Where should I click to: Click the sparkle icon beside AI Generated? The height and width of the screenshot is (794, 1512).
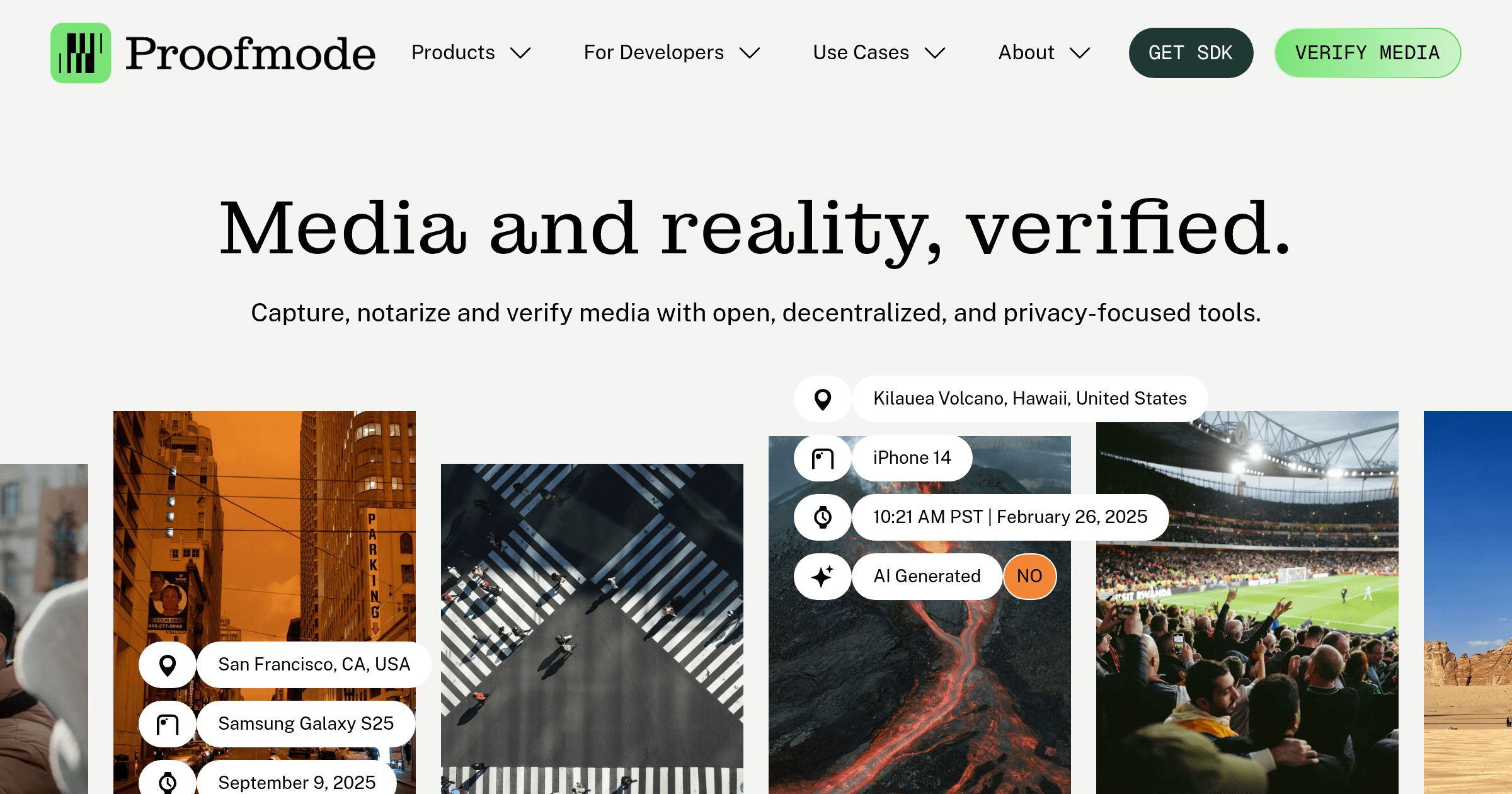pos(823,577)
